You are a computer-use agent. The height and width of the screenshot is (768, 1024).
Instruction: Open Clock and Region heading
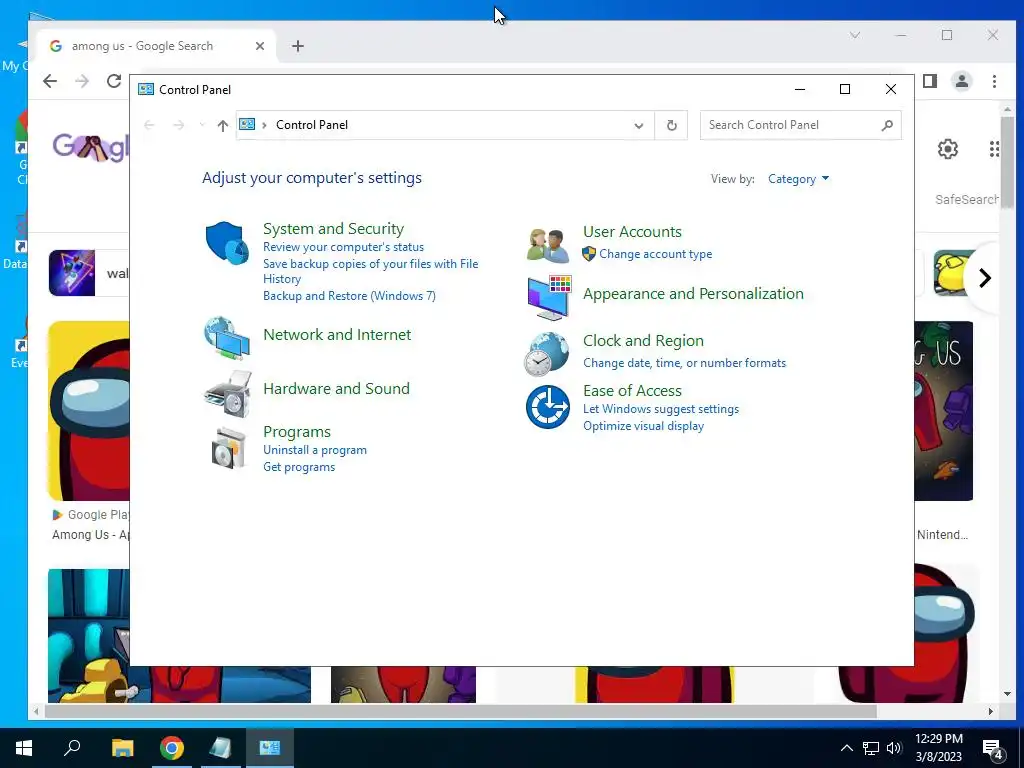(643, 341)
